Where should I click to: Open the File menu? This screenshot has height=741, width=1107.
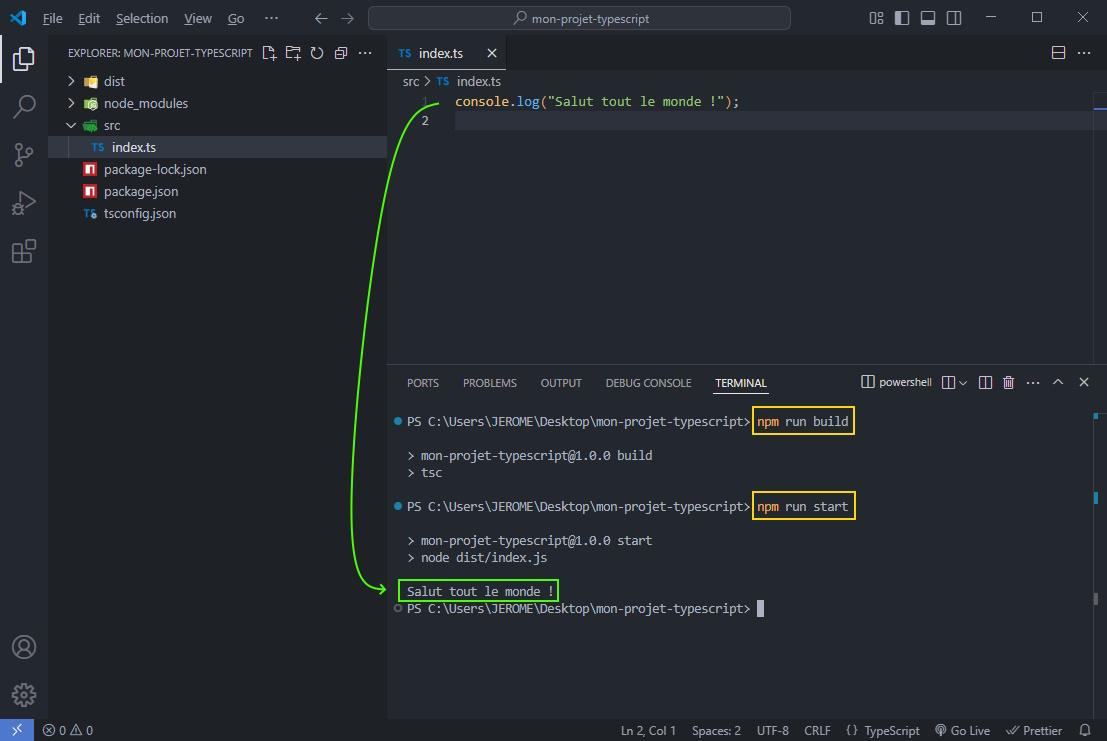[52, 18]
